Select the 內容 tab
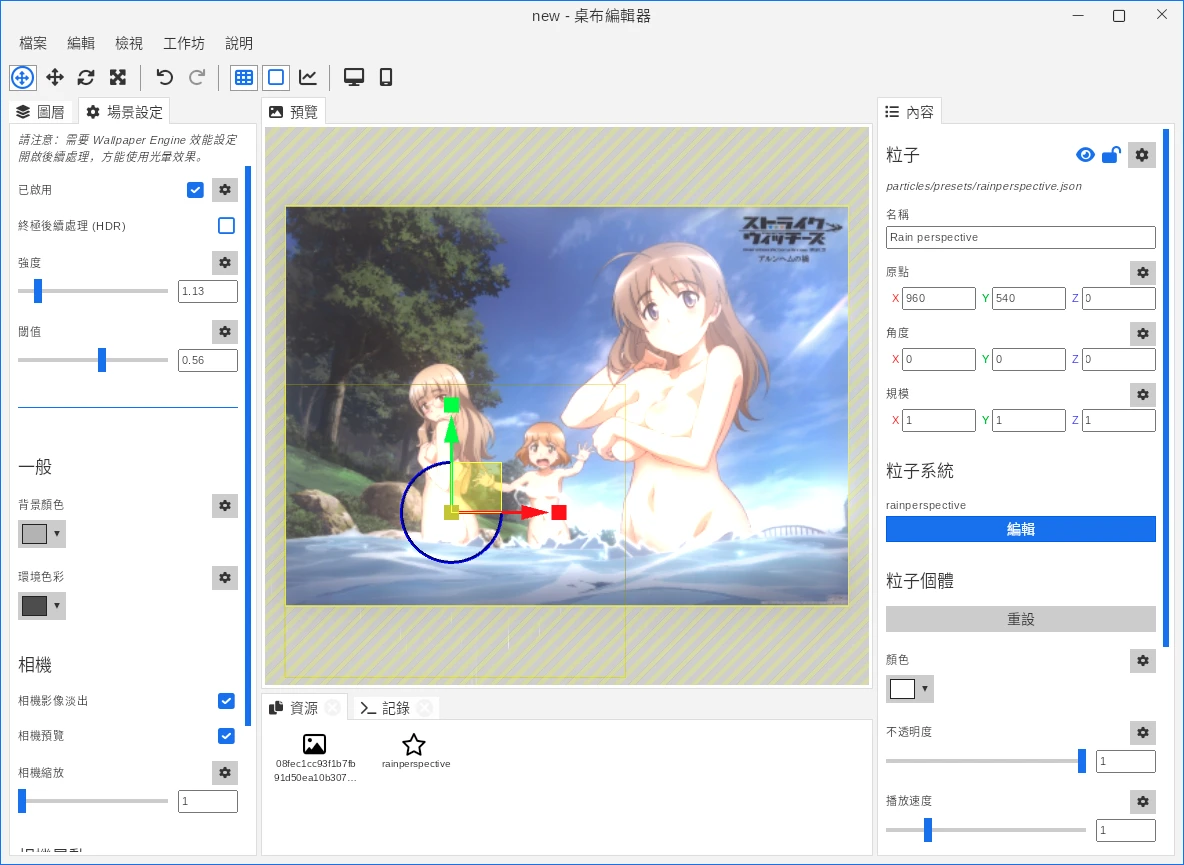 tap(910, 112)
